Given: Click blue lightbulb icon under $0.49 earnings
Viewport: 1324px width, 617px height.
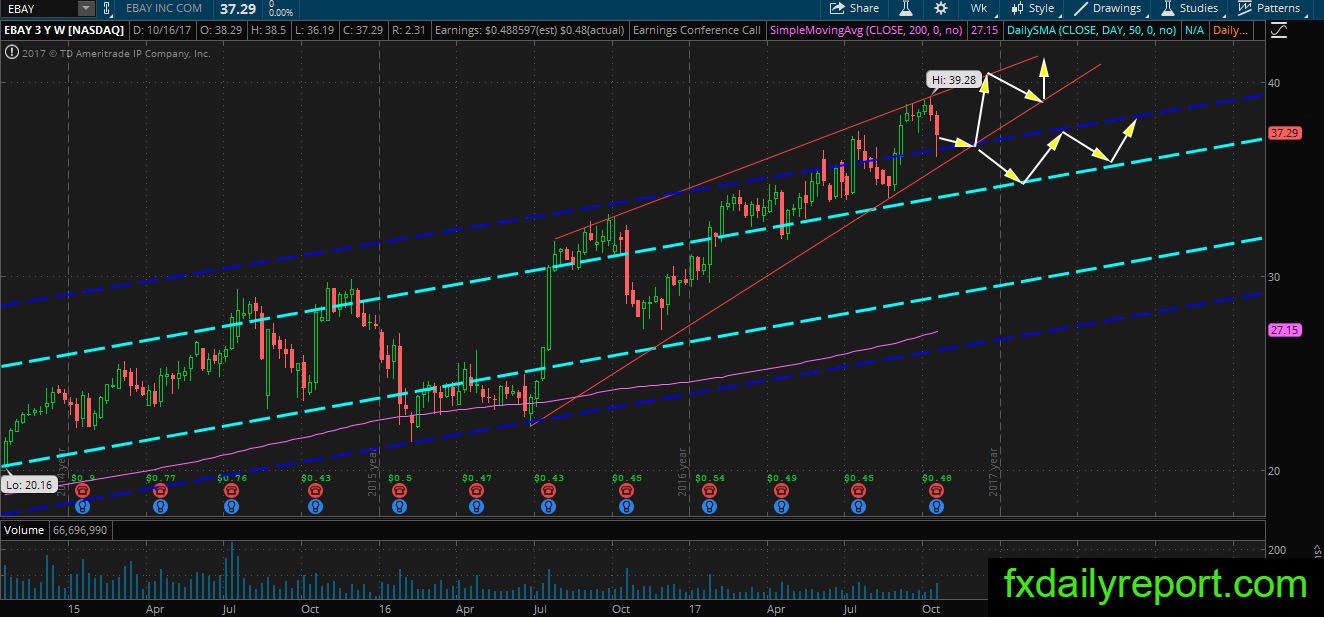Looking at the screenshot, I should pos(780,506).
